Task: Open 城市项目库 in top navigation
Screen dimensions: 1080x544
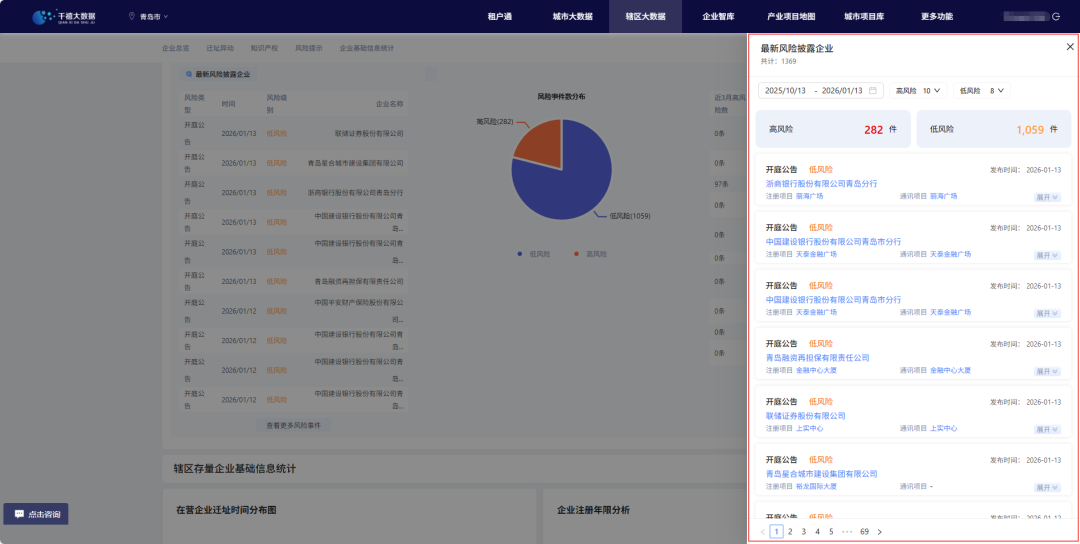Action: click(x=864, y=17)
